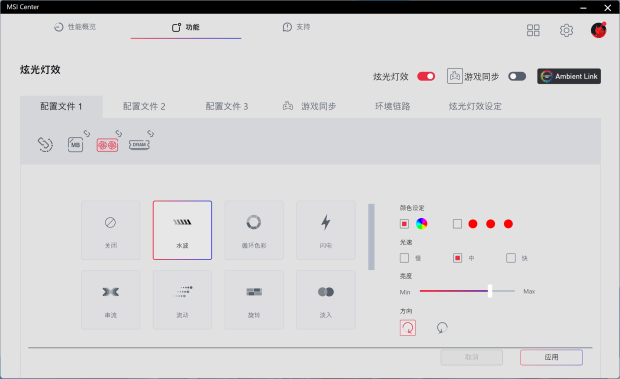Choose the 水波 lighting effect tile
The height and width of the screenshot is (379, 620).
click(x=182, y=230)
